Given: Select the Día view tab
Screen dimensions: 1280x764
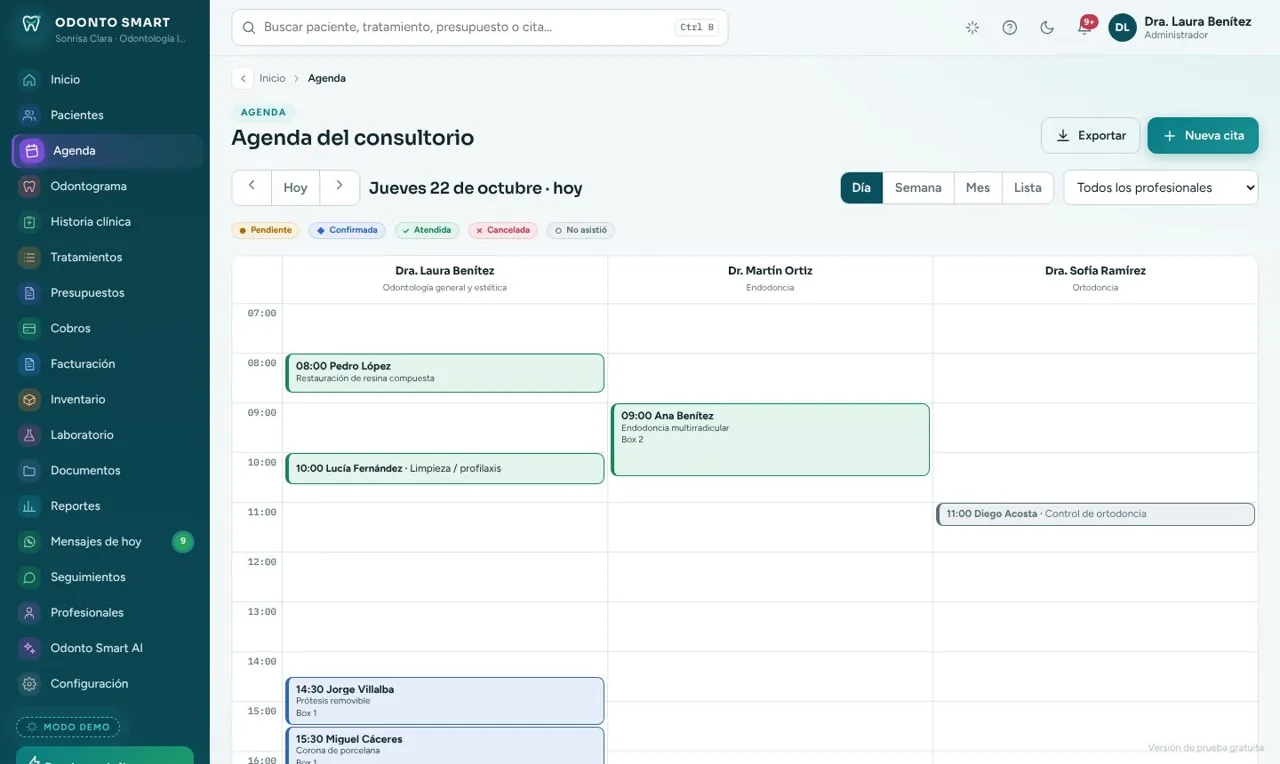Looking at the screenshot, I should pyautogui.click(x=861, y=188).
